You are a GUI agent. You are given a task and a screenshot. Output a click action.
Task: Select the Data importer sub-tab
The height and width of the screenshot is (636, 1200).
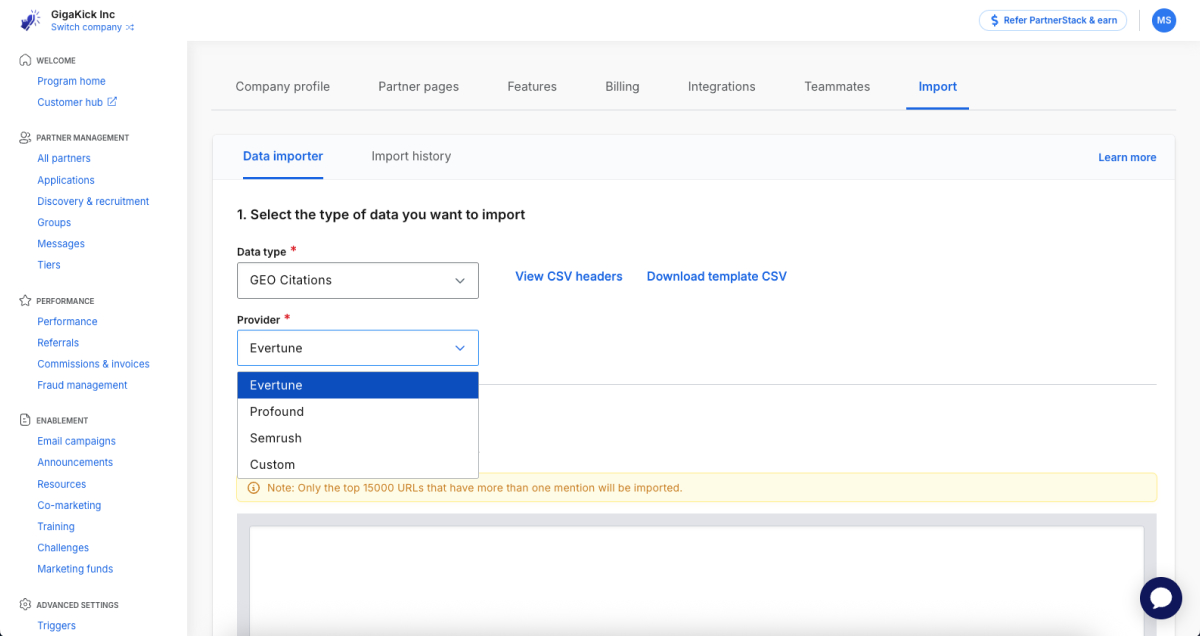[x=283, y=156]
